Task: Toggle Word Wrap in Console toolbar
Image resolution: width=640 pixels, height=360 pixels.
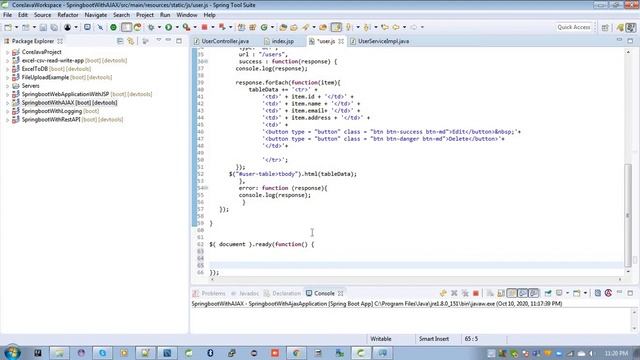Action: (511, 293)
